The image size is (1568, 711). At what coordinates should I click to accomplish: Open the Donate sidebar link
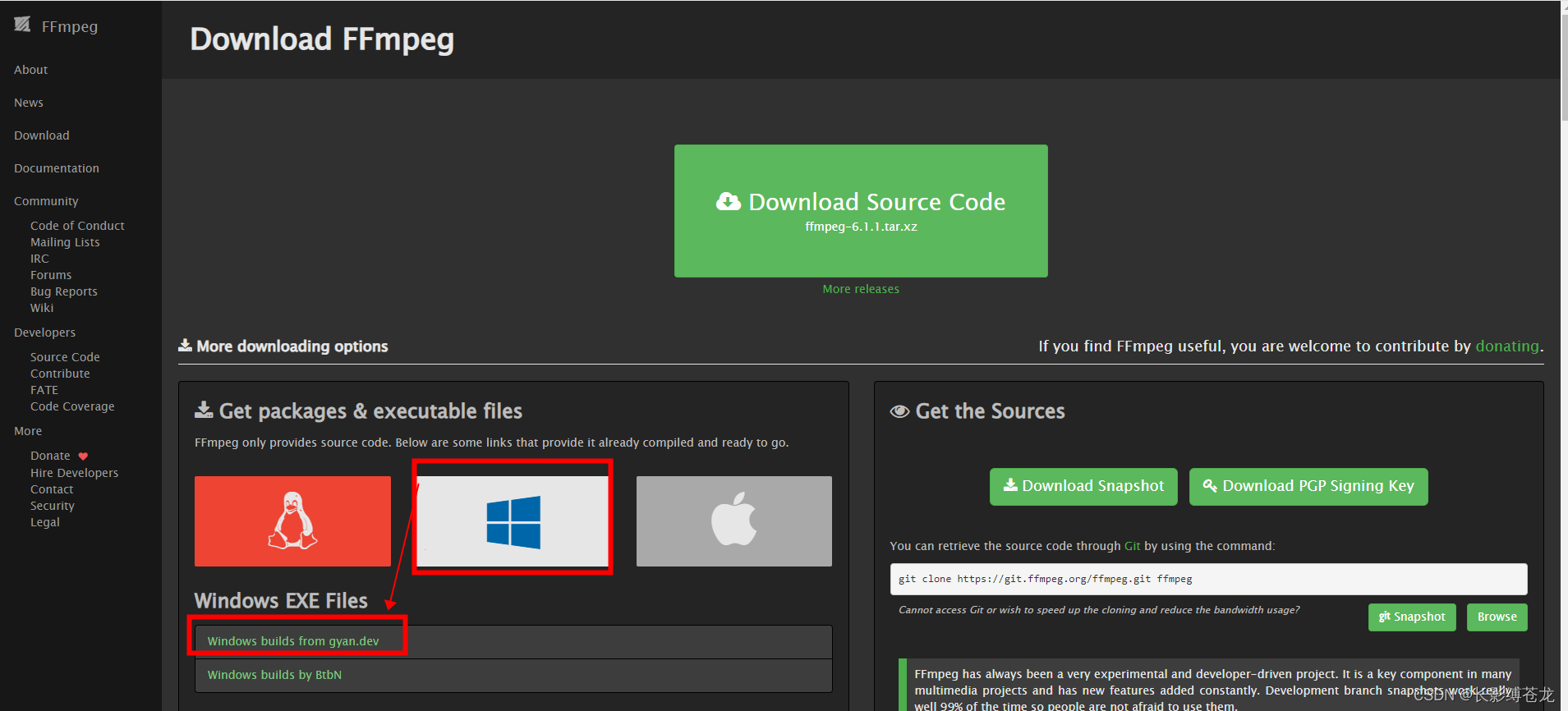[x=50, y=456]
